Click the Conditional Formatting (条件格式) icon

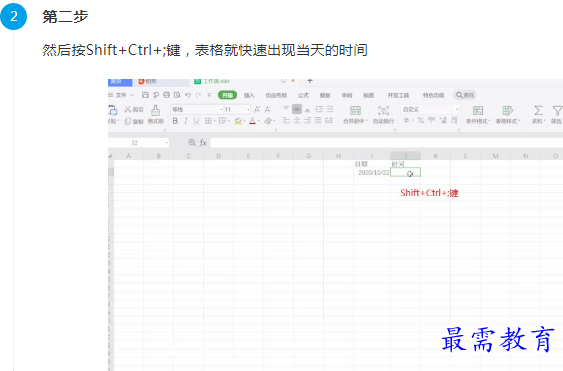[478, 110]
